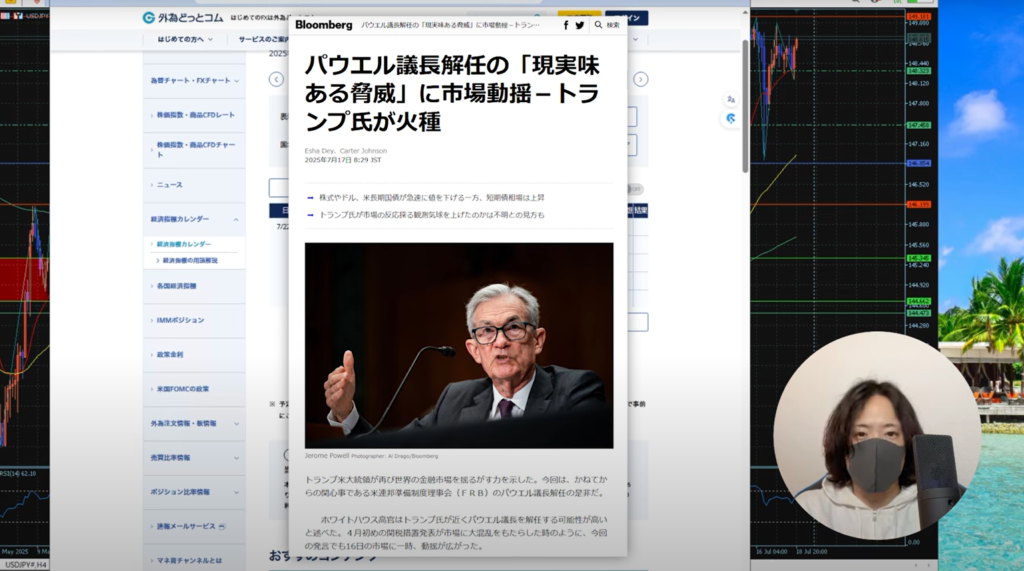The width and height of the screenshot is (1024, 571).
Task: Click the translate icon at the browser's right edge
Action: coord(731,99)
